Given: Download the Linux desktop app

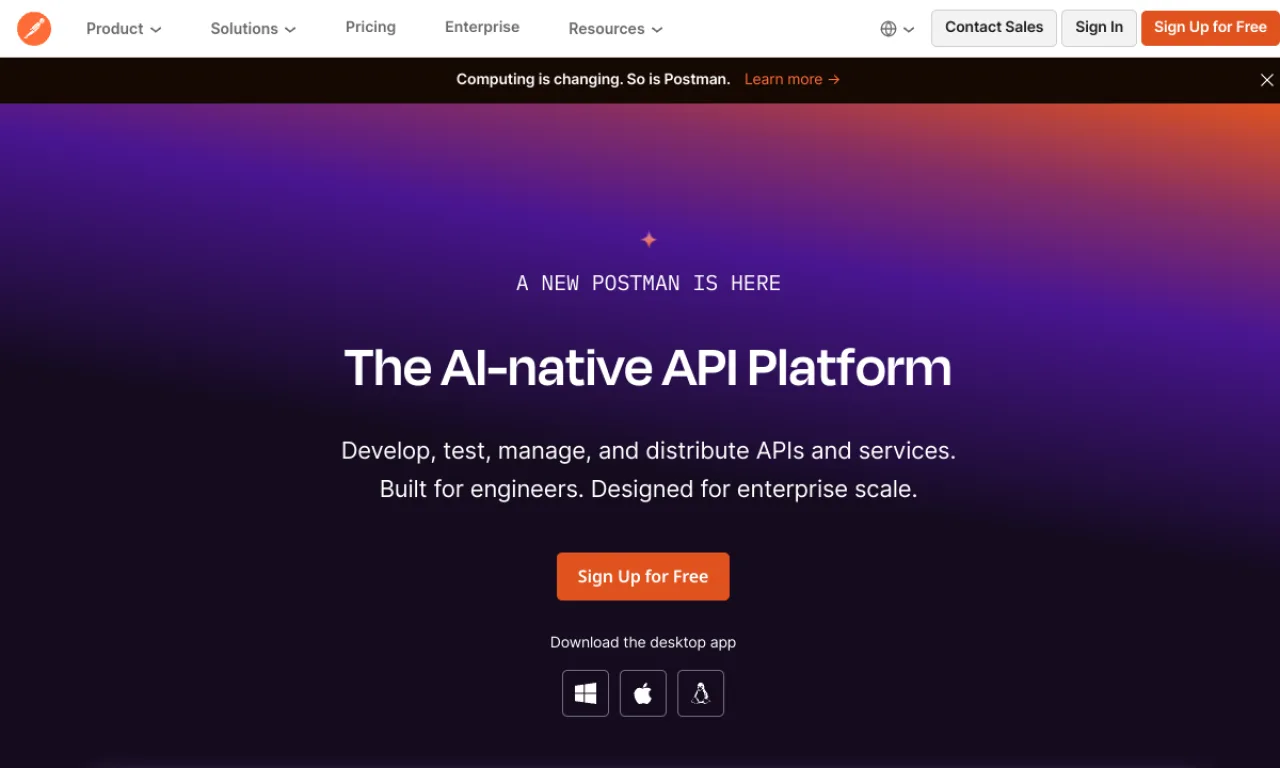Looking at the screenshot, I should (701, 693).
